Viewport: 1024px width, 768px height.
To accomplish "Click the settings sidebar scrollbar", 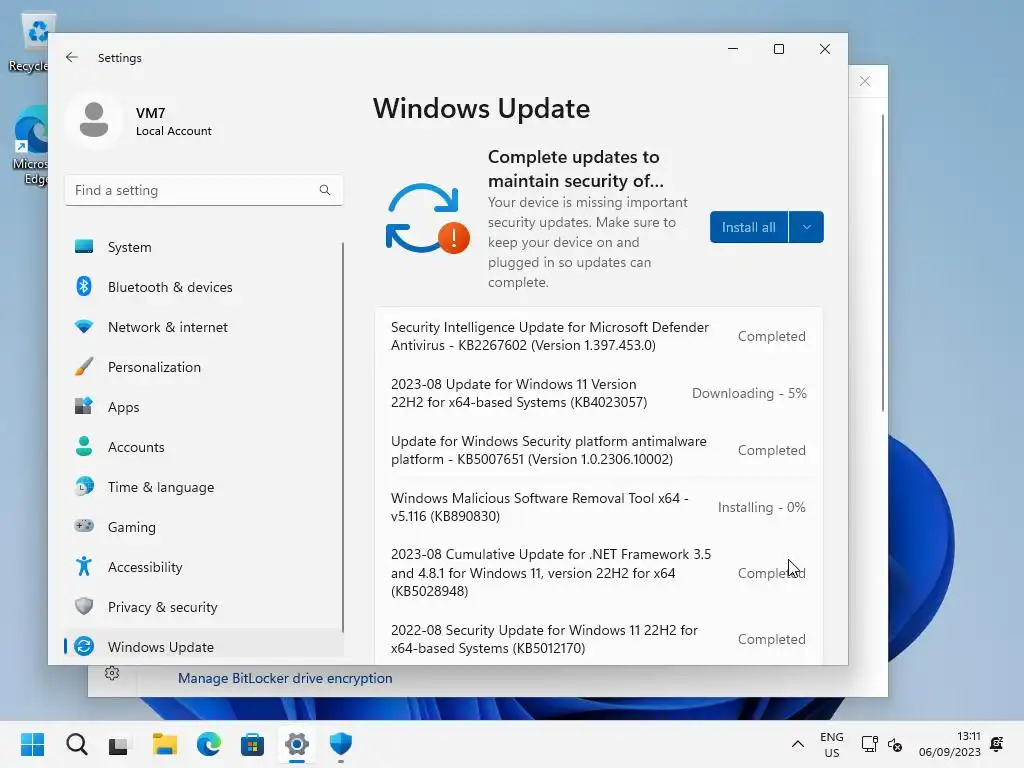I will point(342,438).
